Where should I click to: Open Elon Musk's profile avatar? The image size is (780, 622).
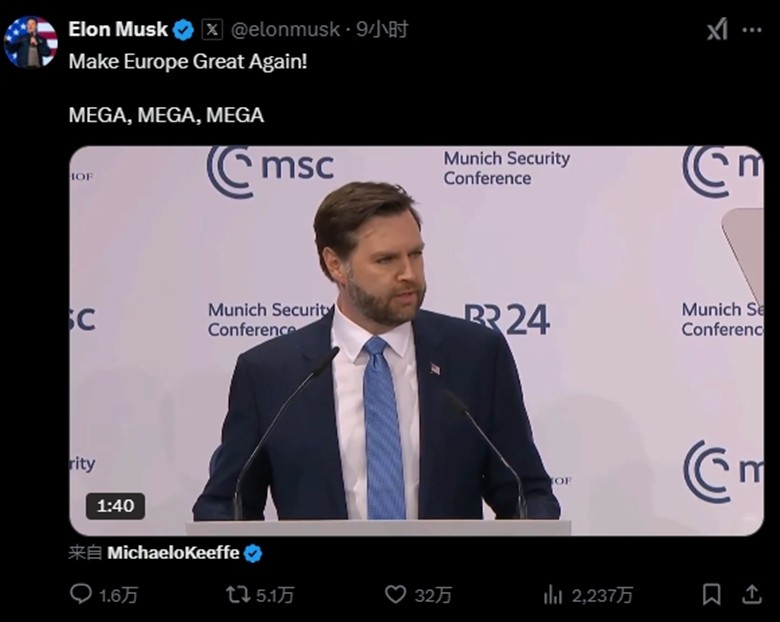[x=30, y=42]
